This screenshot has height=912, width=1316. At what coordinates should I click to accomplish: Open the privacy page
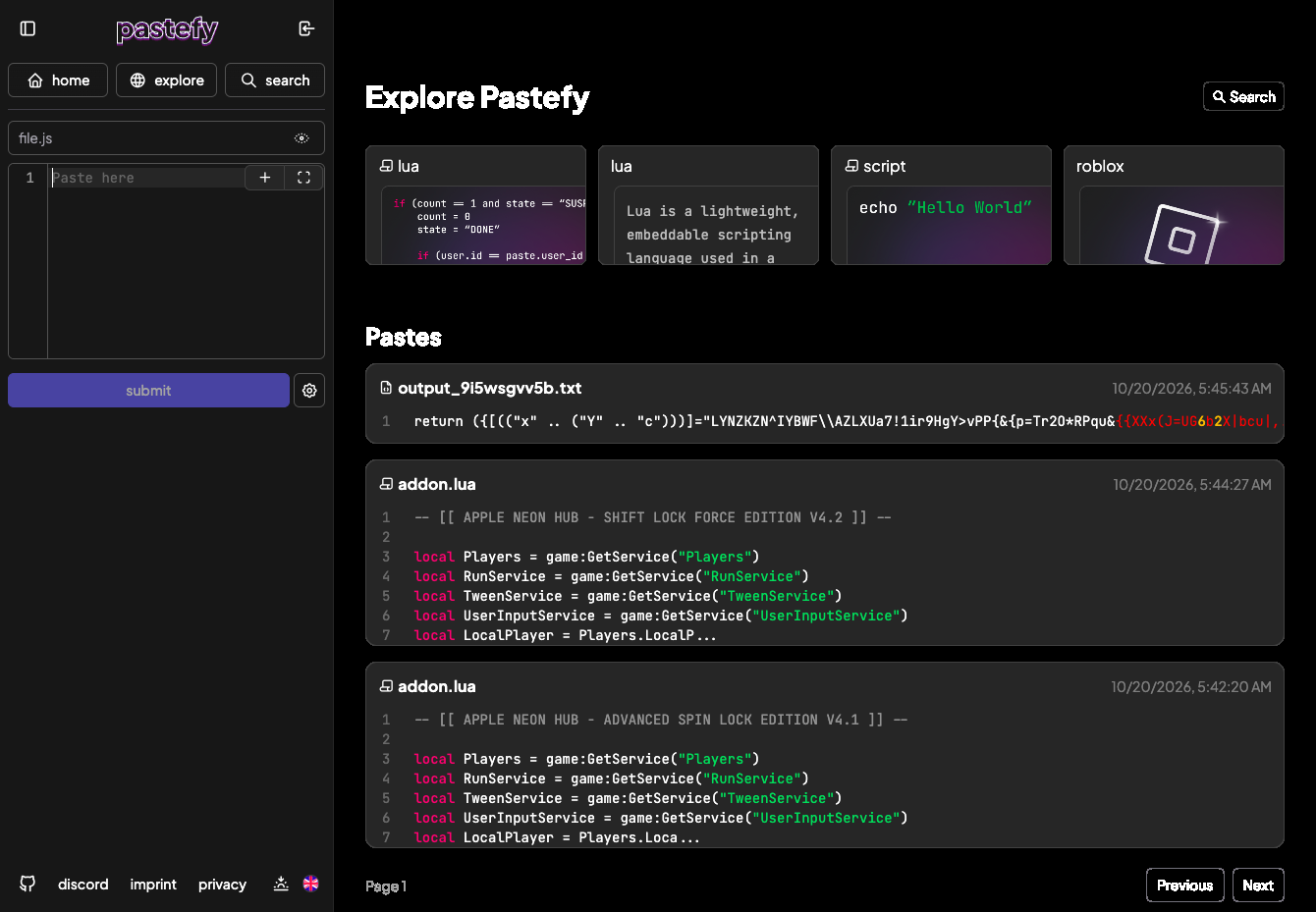(222, 885)
